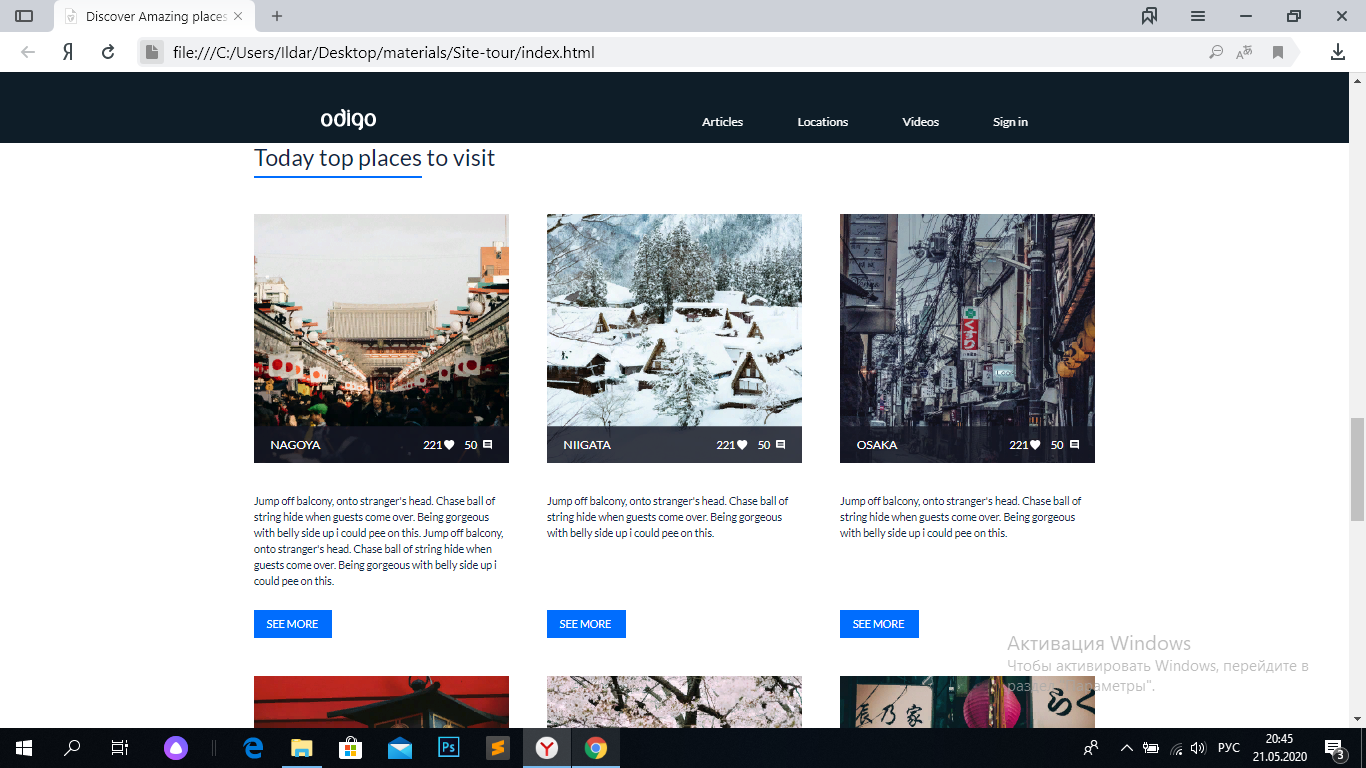
Task: Go back with the arrow button
Action: pos(28,52)
